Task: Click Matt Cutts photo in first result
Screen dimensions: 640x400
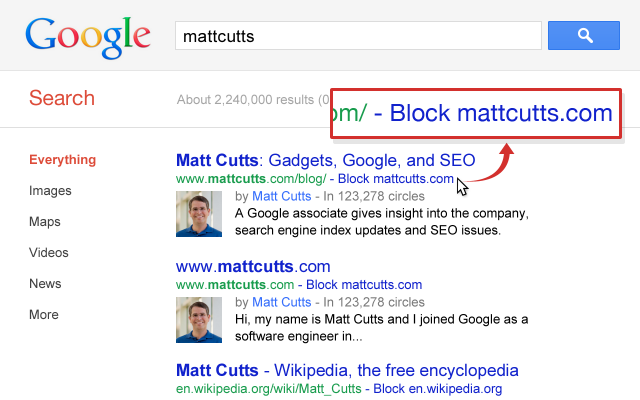Action: click(x=199, y=214)
